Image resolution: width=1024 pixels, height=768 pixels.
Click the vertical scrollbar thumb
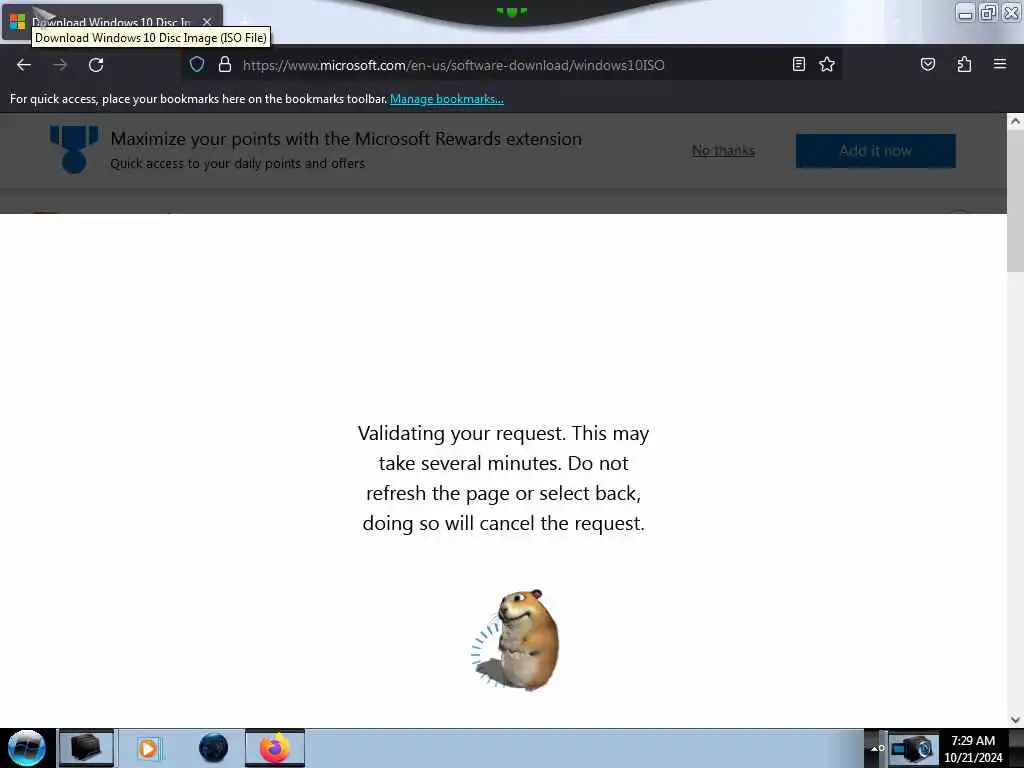[1015, 200]
